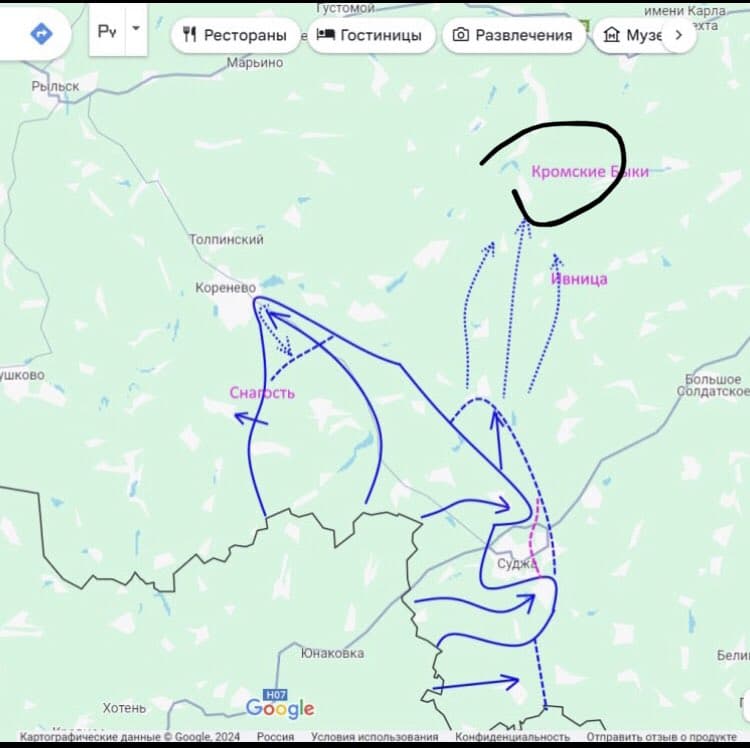Select the Гостиницы category chip
The width and height of the screenshot is (750, 748).
click(371, 35)
